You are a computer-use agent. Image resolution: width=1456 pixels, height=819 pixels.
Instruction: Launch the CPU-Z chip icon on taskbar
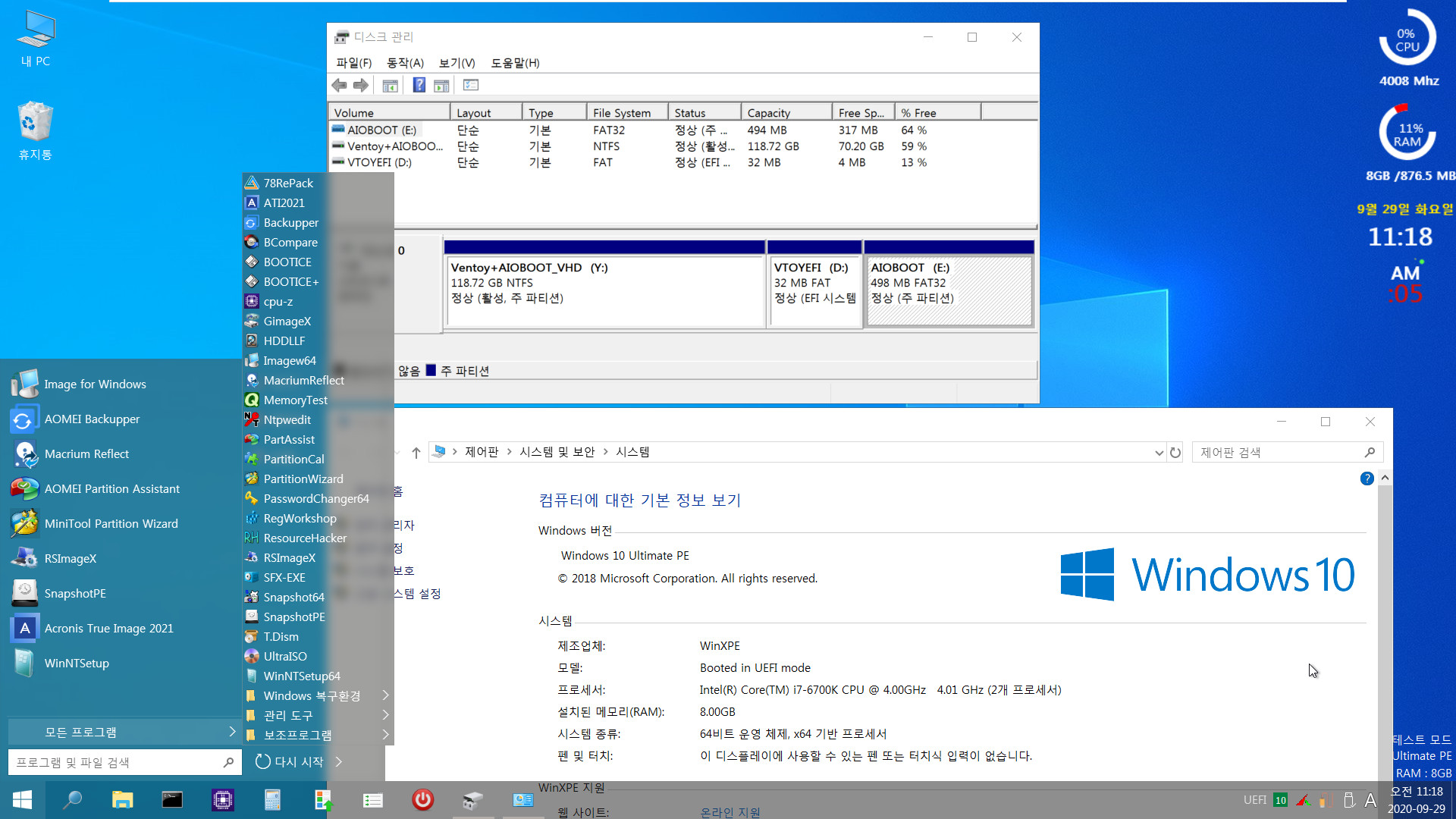[222, 799]
